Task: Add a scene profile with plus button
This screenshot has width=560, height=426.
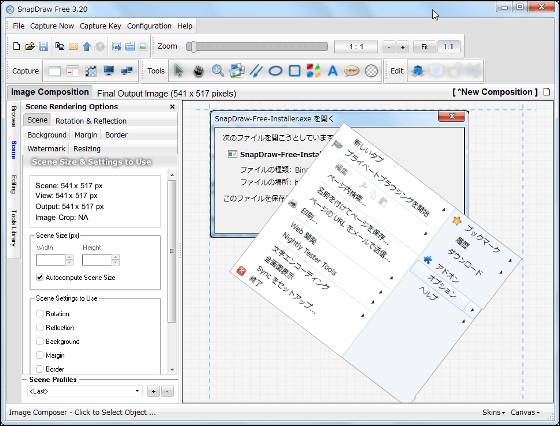Action: pyautogui.click(x=153, y=391)
